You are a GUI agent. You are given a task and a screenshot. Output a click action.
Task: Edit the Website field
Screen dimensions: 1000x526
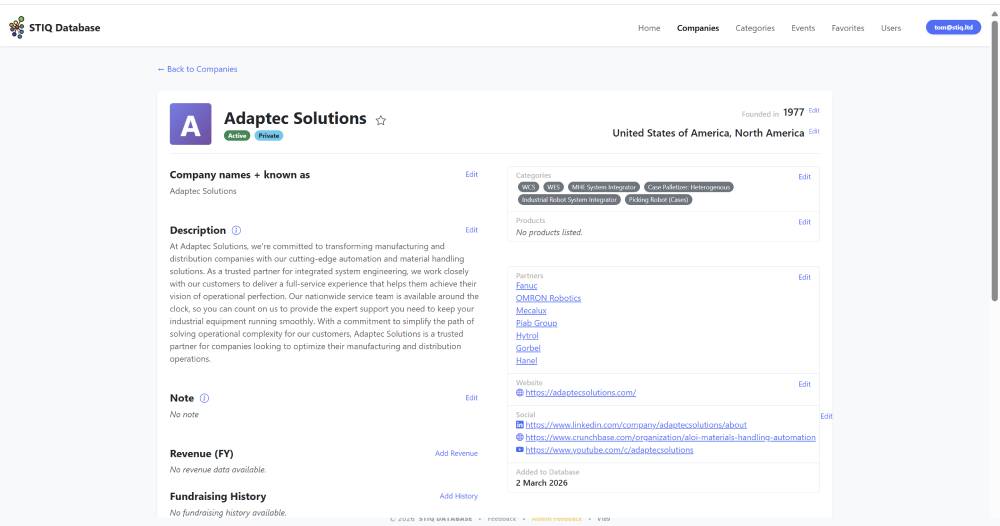(804, 384)
